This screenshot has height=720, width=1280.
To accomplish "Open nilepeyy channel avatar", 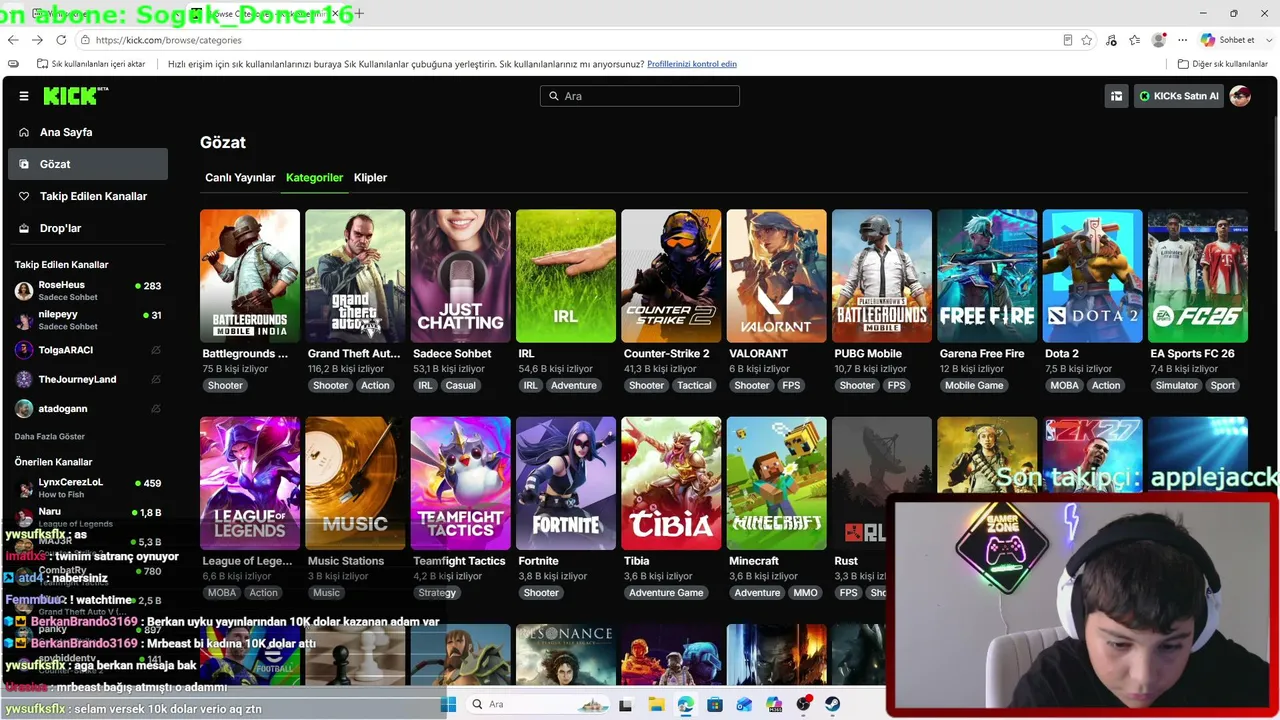I will pyautogui.click(x=24, y=320).
